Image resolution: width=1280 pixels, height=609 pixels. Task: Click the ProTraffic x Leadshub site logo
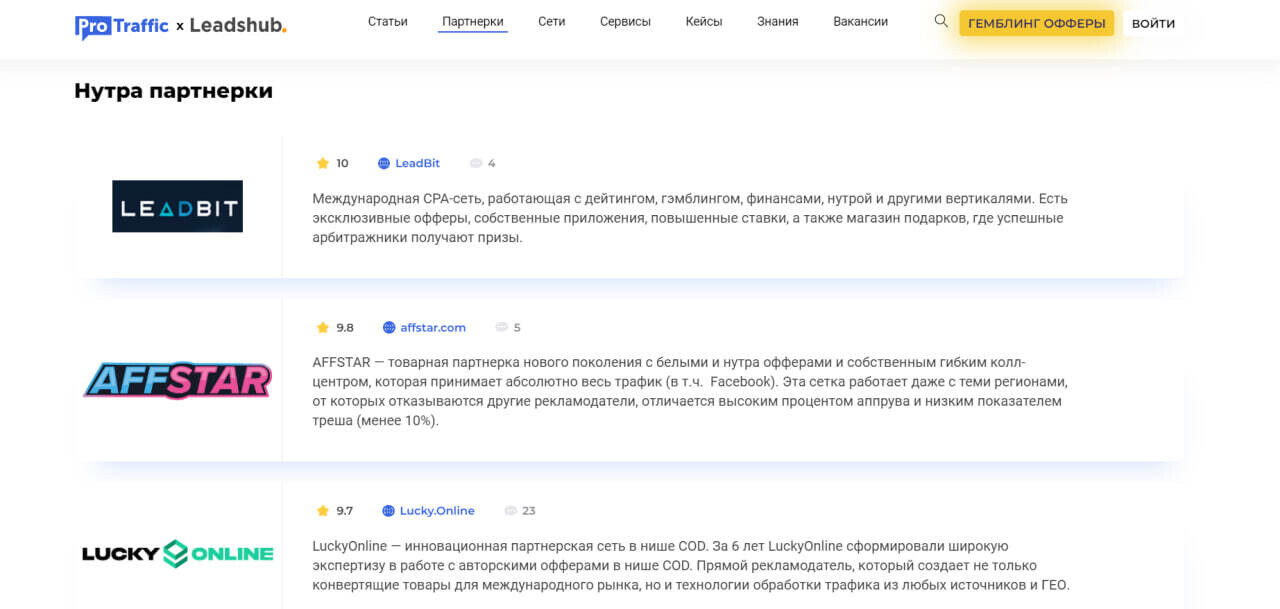pos(180,25)
